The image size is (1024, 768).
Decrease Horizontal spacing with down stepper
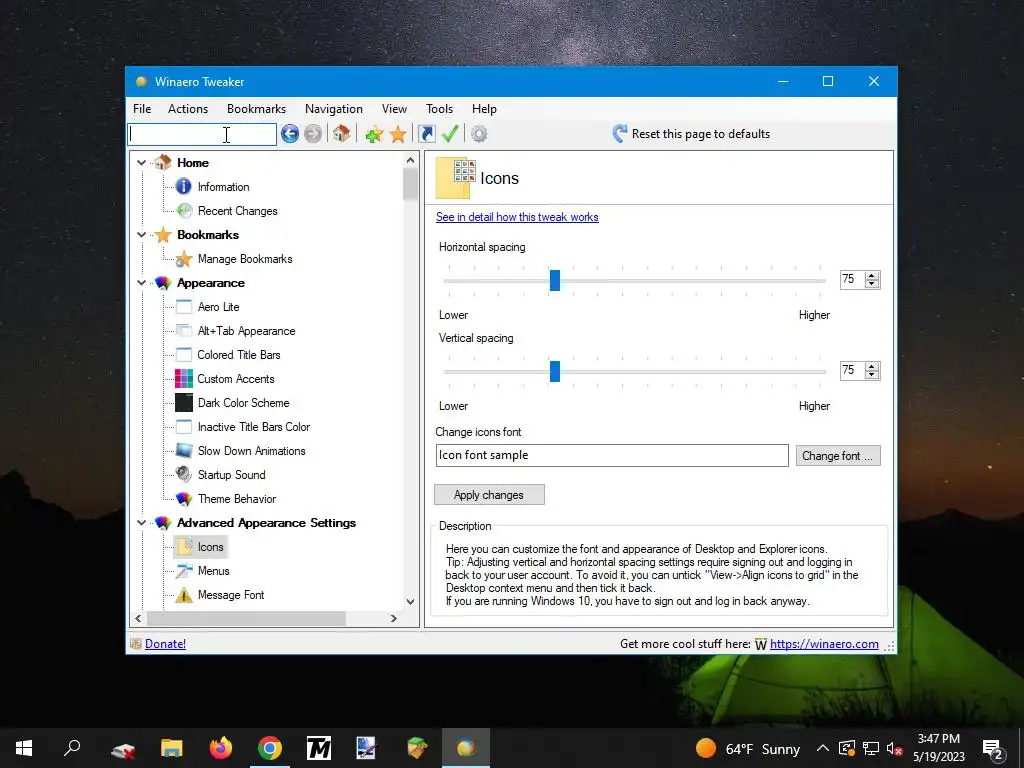point(872,284)
